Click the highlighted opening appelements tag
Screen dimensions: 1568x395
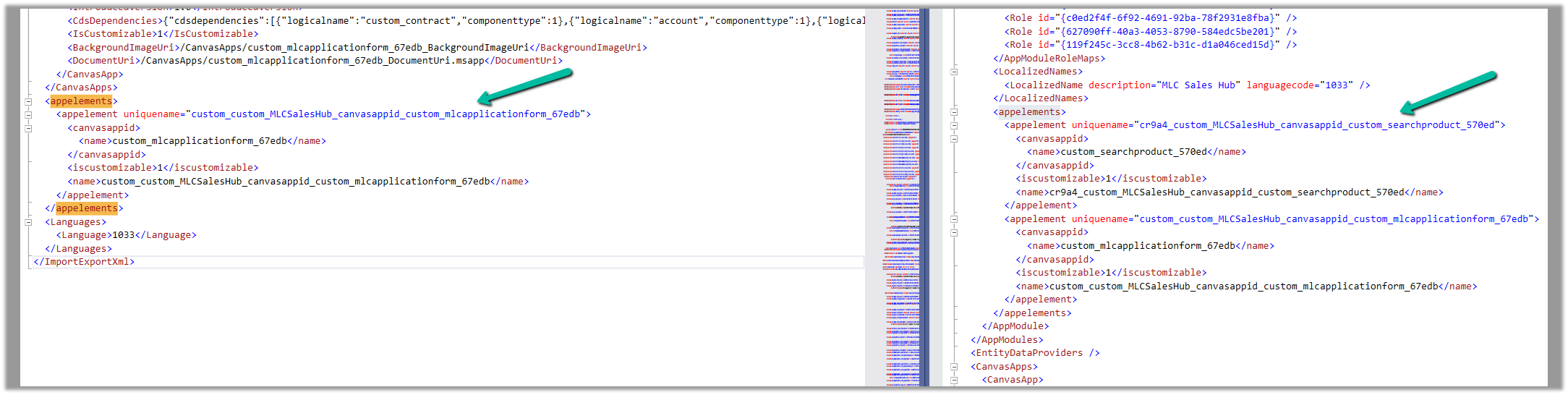point(81,101)
